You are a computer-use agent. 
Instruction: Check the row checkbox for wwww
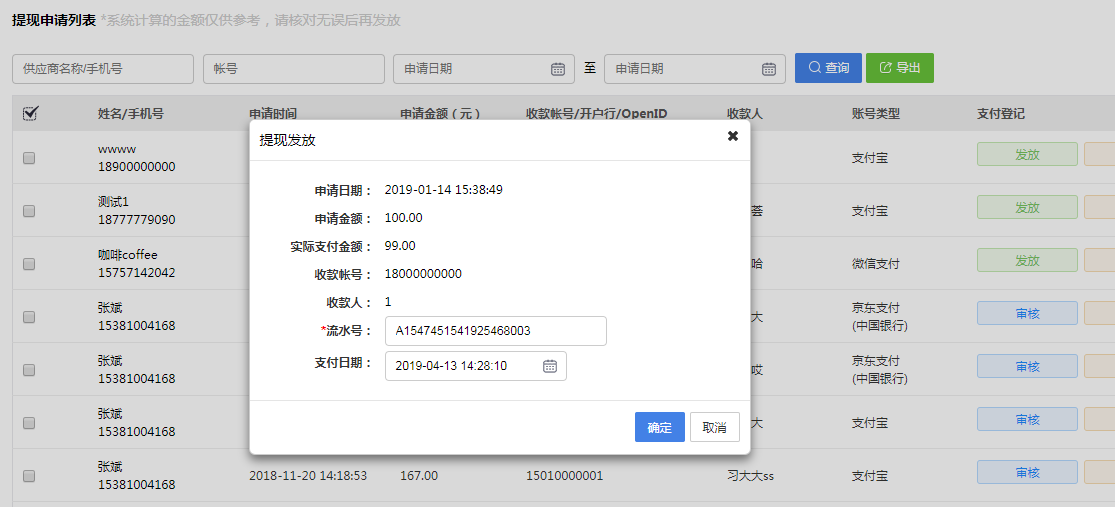[x=29, y=158]
